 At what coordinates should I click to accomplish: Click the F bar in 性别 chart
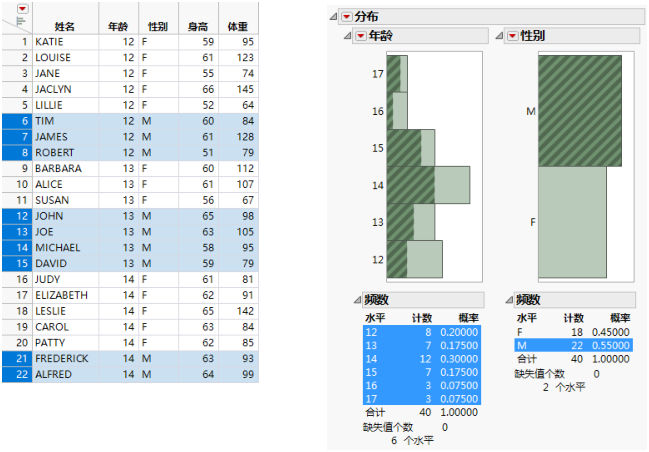pos(572,222)
